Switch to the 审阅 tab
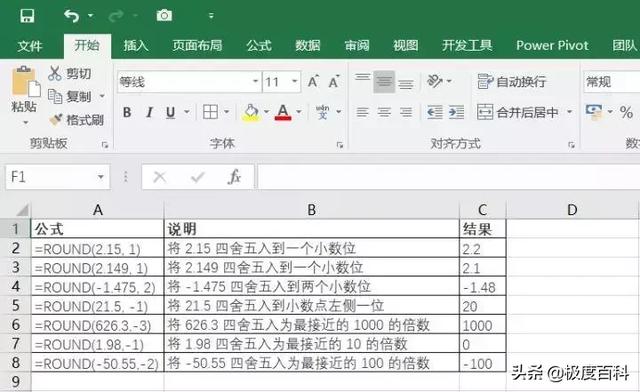Screen dimensions: 640x392 coord(357,45)
